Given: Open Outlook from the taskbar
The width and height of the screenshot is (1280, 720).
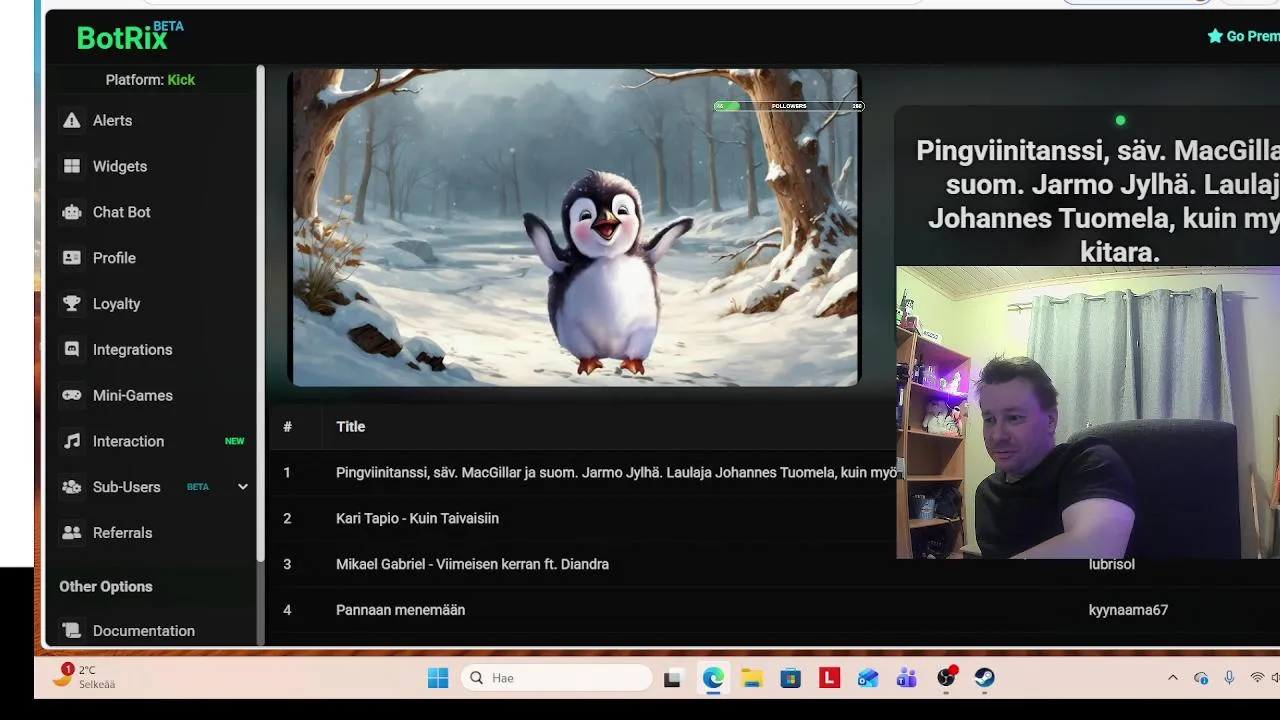Looking at the screenshot, I should (x=868, y=678).
